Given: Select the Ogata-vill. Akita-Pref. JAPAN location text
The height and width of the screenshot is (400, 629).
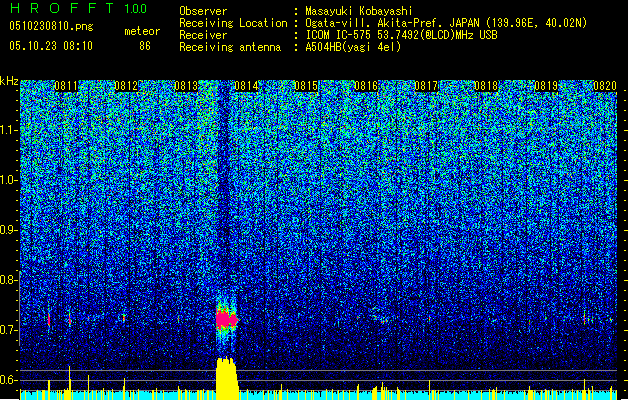Looking at the screenshot, I should [446, 23].
